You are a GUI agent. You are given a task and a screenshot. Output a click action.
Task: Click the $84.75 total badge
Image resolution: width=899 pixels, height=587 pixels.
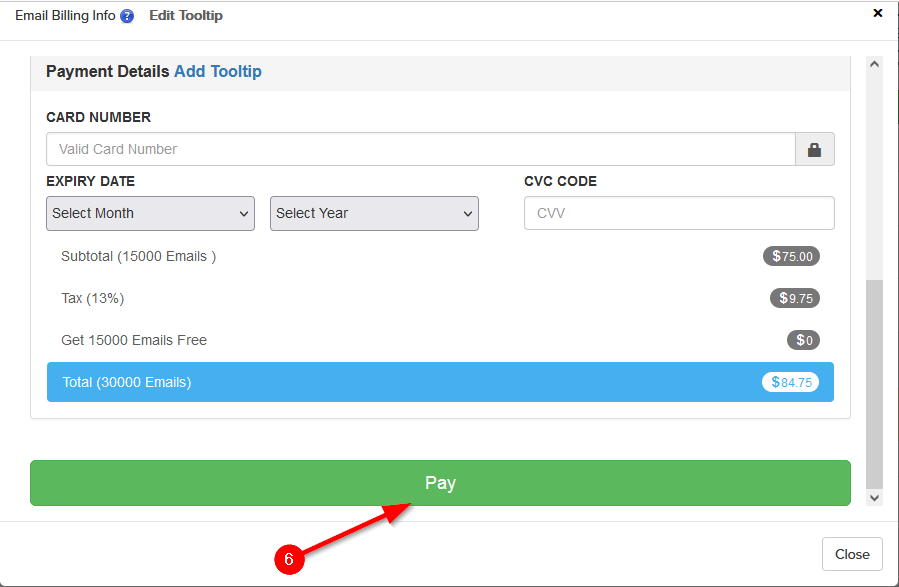tap(790, 382)
